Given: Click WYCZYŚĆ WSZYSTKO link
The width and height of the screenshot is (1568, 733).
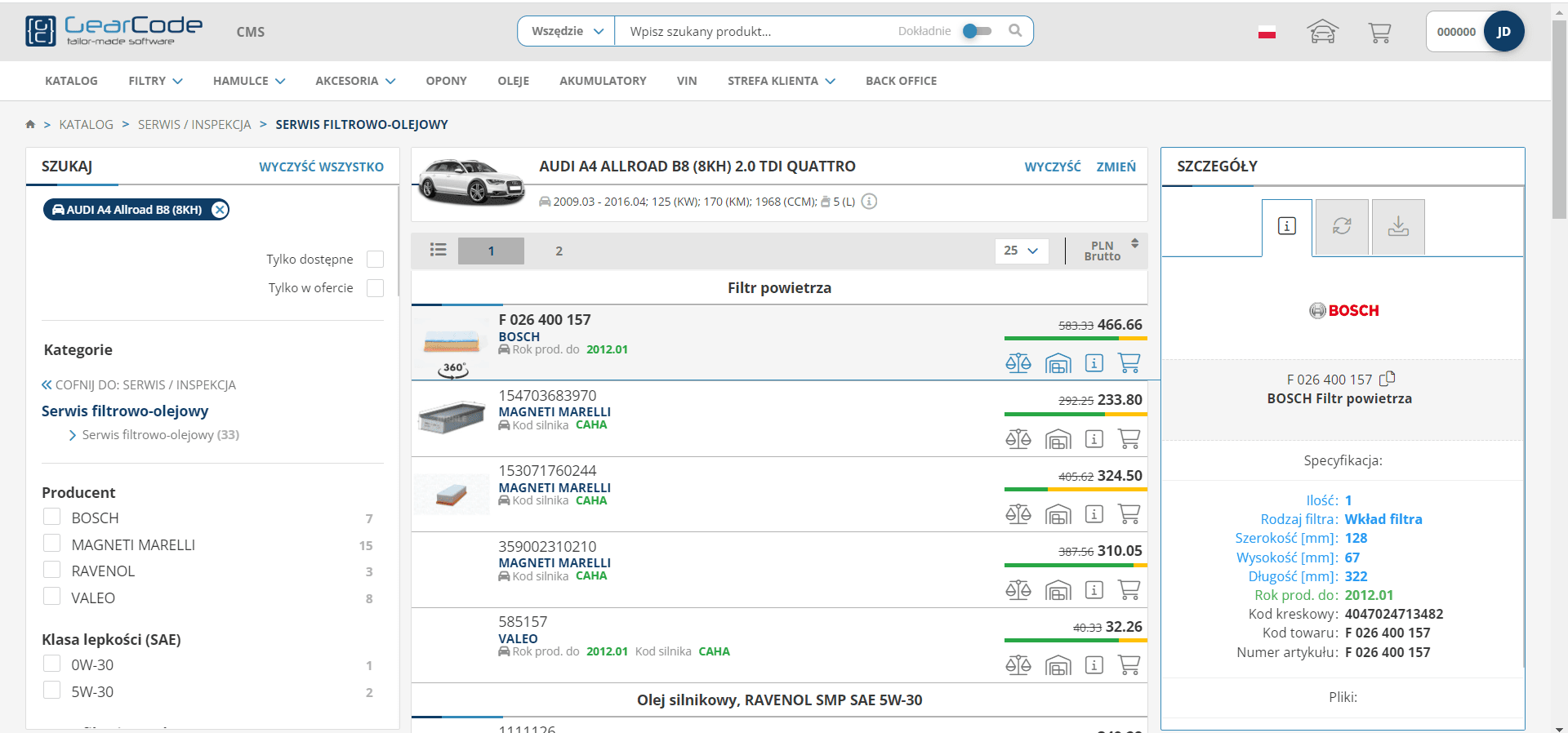Looking at the screenshot, I should click(321, 167).
